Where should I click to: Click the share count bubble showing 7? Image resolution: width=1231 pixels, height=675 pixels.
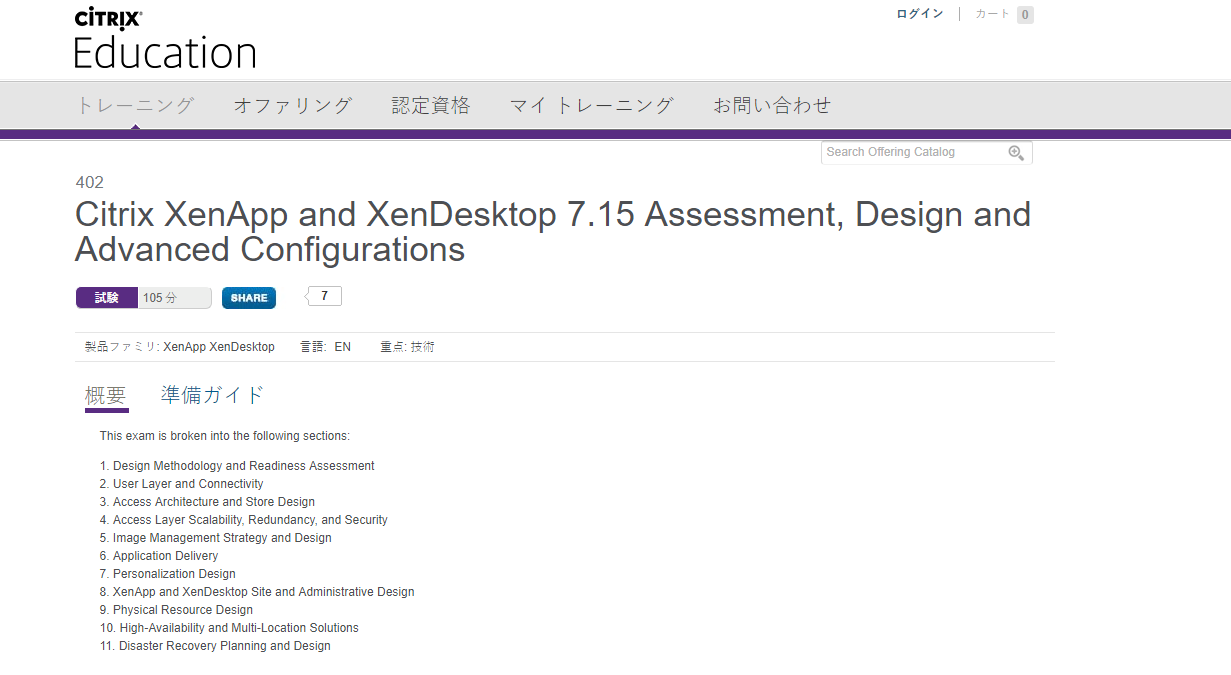[x=324, y=296]
